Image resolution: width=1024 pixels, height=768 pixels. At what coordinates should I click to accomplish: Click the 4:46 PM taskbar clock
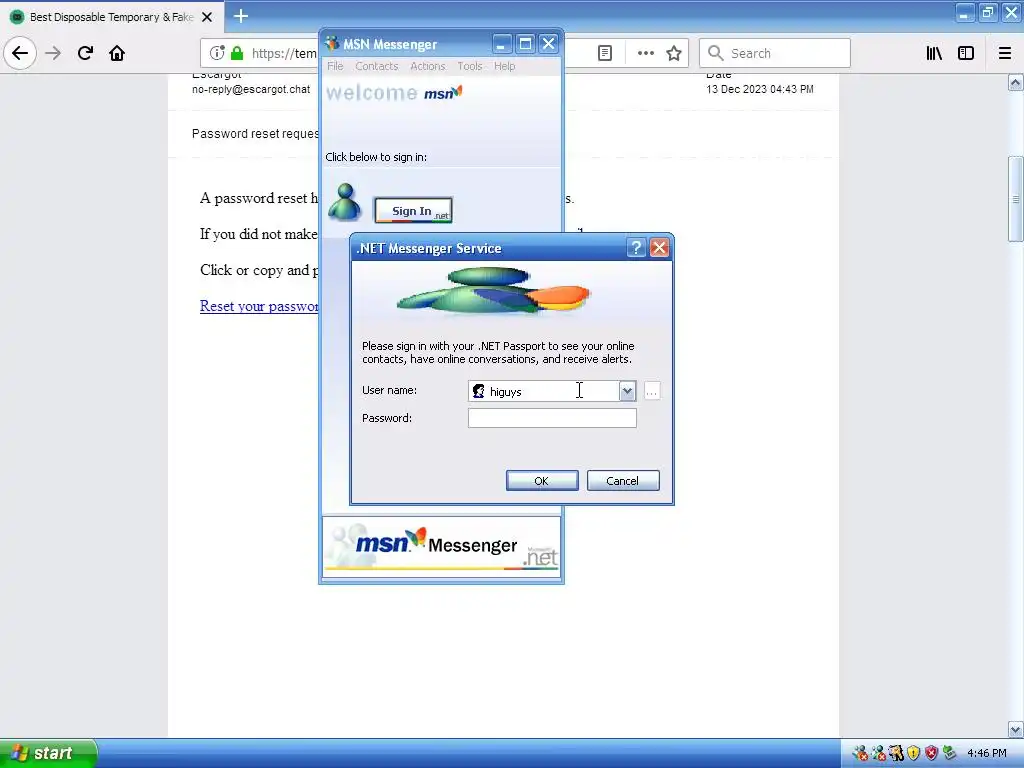coord(987,754)
